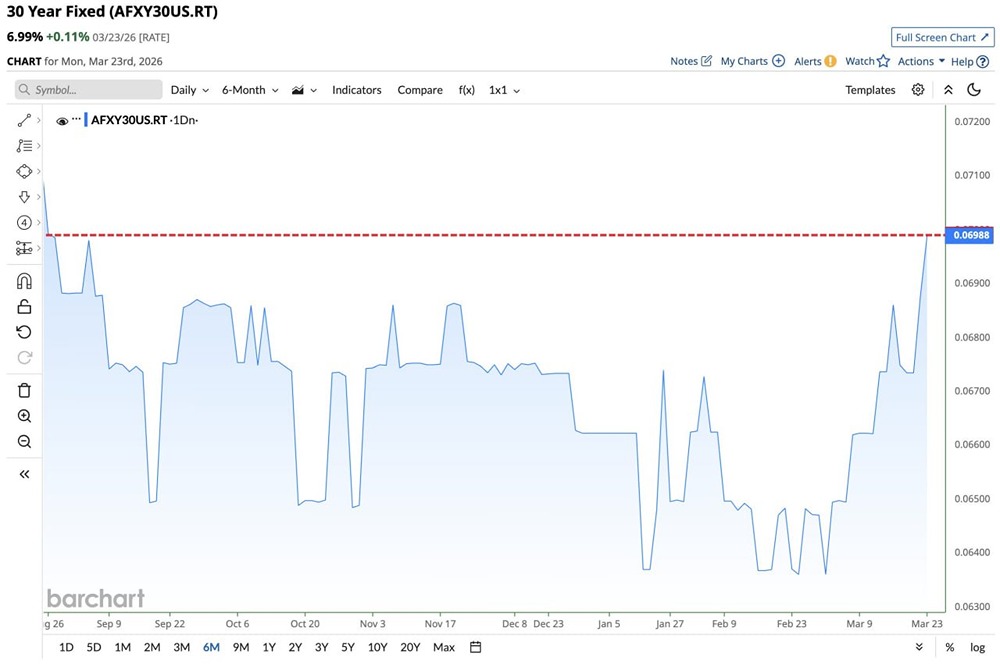Select the 6M range
This screenshot has width=1000, height=664.
pos(211,647)
